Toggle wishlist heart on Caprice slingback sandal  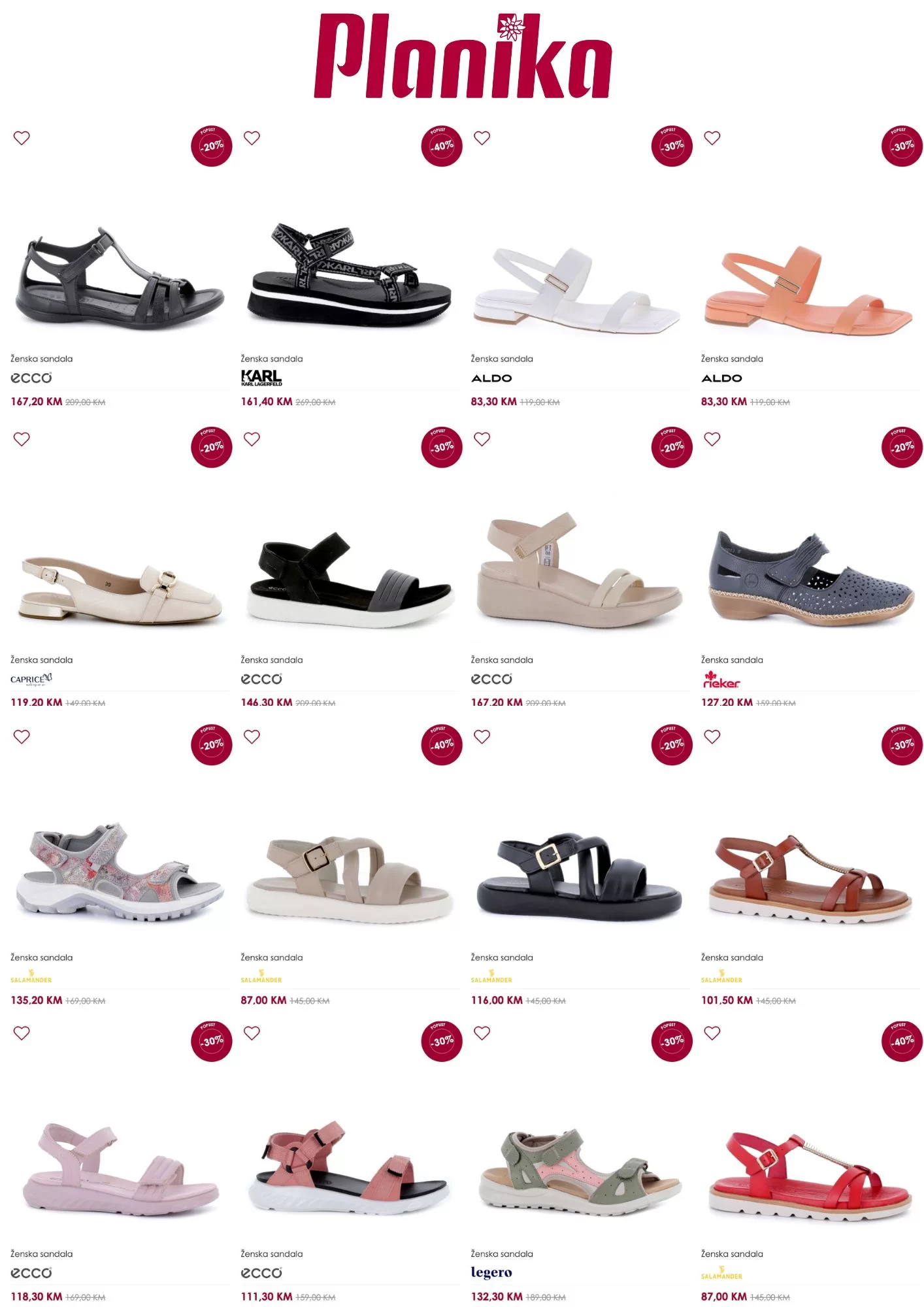point(22,439)
